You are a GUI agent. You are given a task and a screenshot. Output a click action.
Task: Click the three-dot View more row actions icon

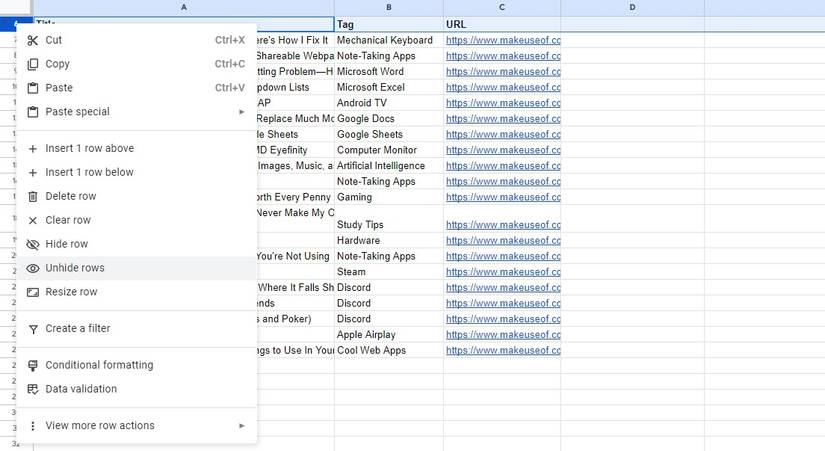pos(33,426)
